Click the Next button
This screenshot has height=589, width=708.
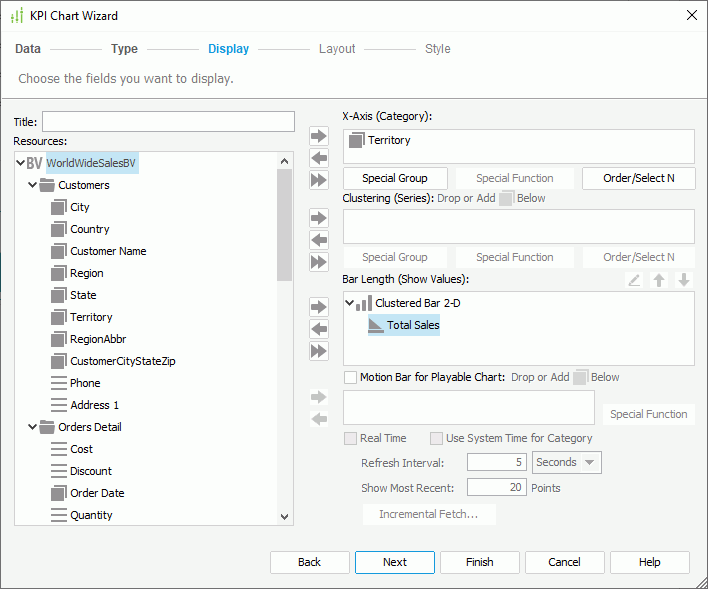click(395, 562)
